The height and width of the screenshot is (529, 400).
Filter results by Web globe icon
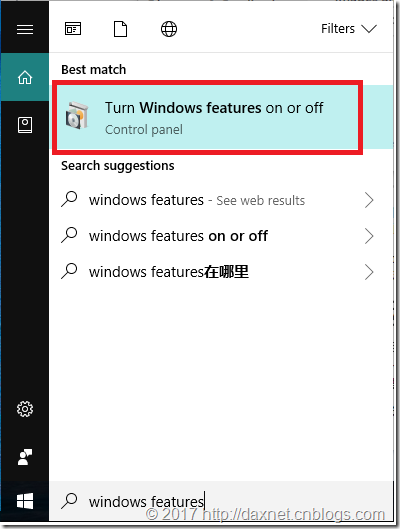pyautogui.click(x=169, y=29)
